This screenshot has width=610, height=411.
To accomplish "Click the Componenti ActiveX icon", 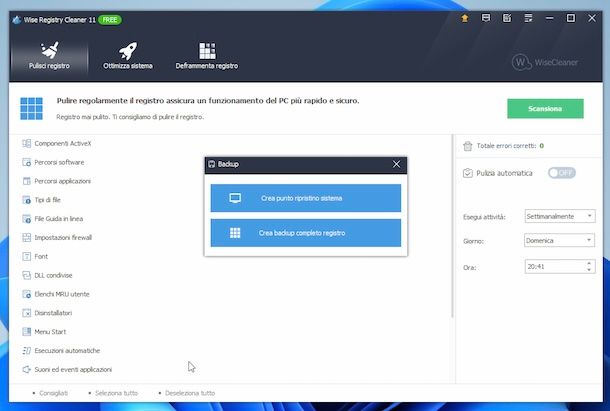I will point(26,143).
